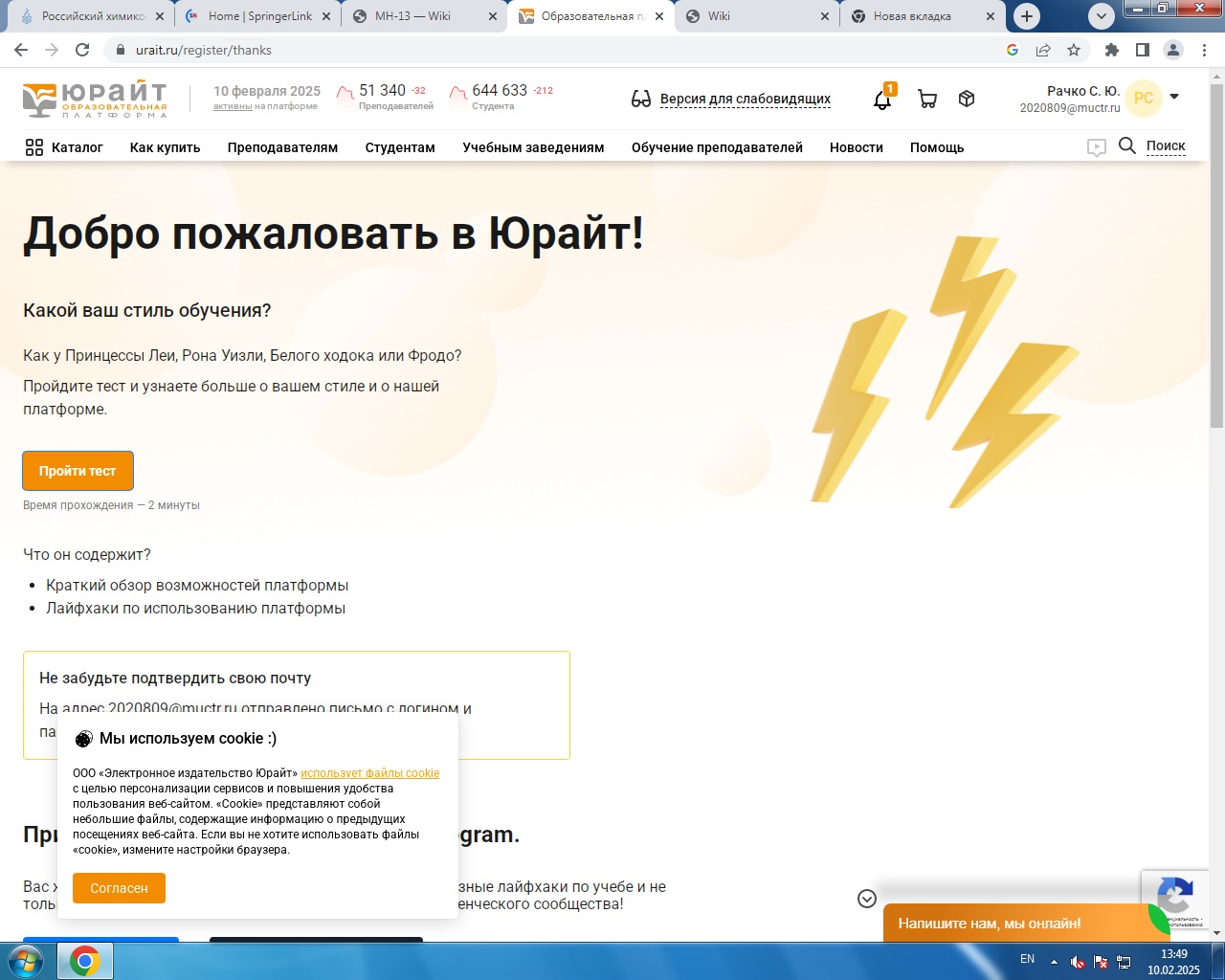Screen dimensions: 1225x980
Task: Click the 644 633 Студента counter
Action: tap(501, 97)
